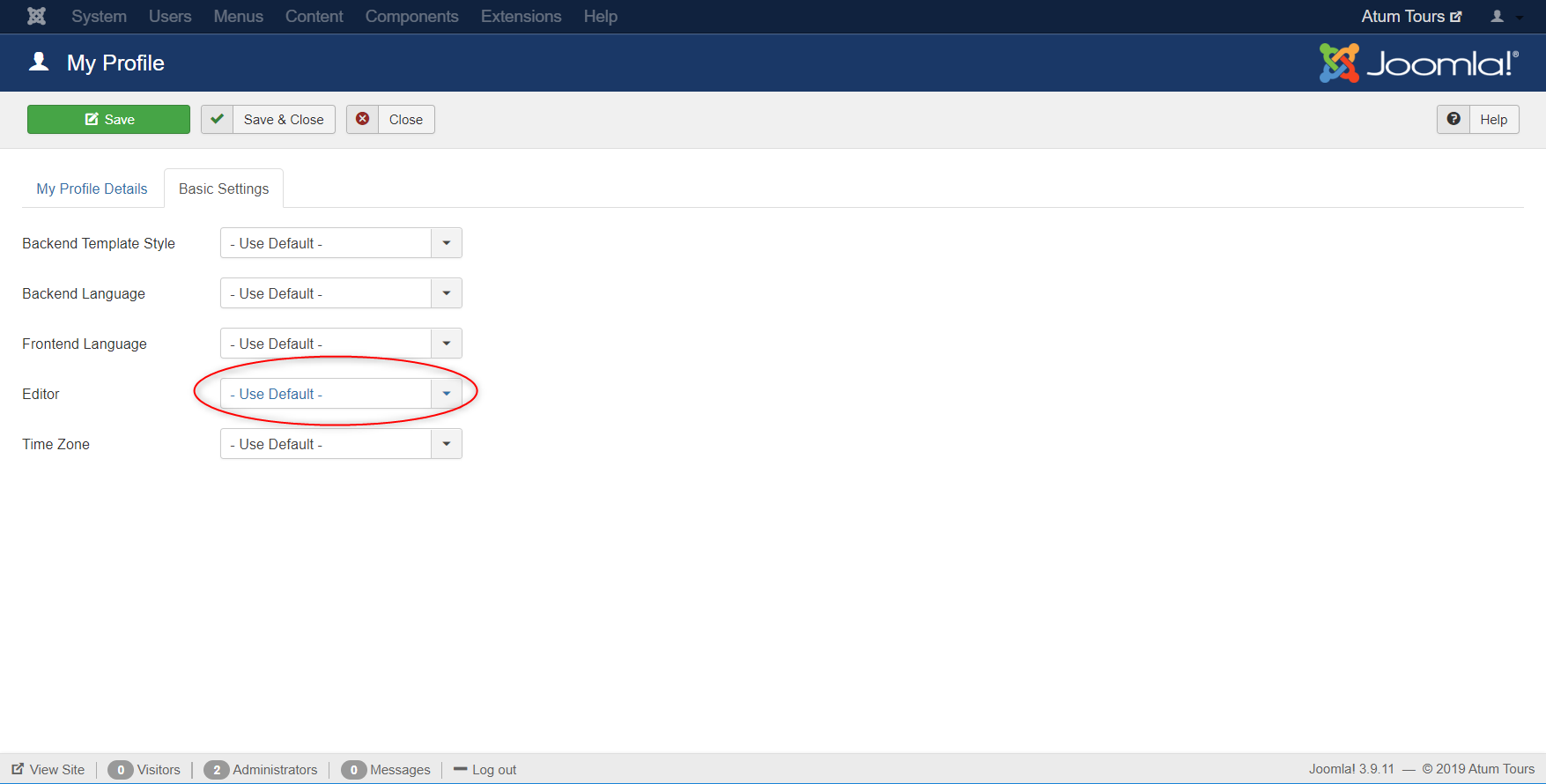Click the Administrators count badge

217,770
